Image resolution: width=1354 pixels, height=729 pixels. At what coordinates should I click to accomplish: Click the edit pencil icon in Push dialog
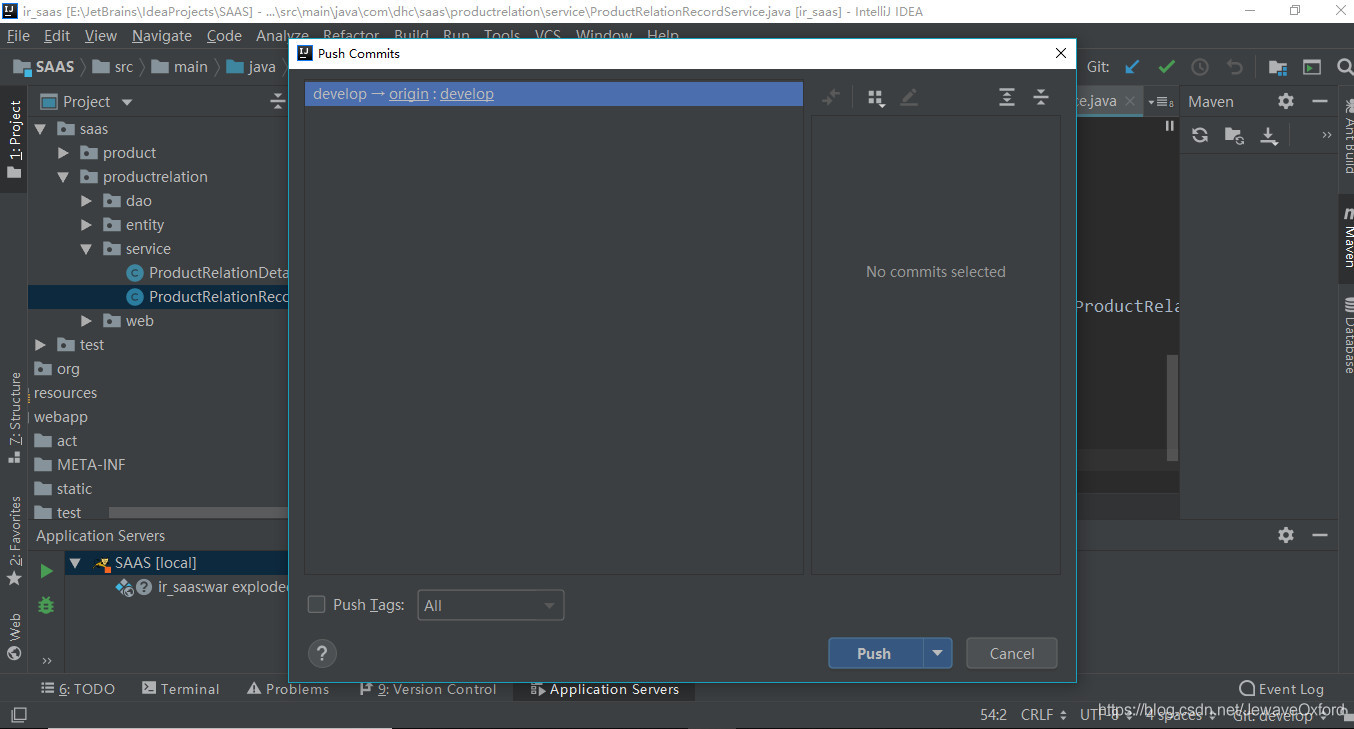tap(909, 98)
